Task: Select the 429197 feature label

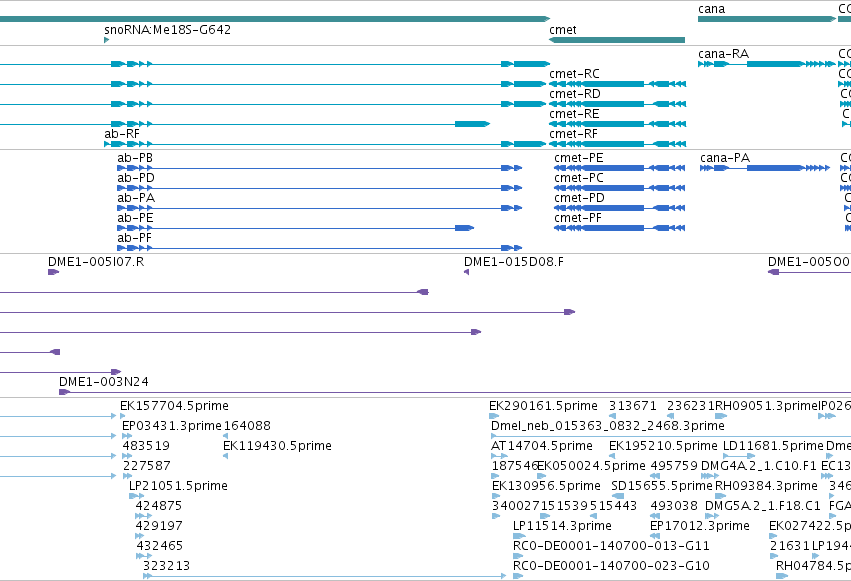Action: (x=159, y=525)
